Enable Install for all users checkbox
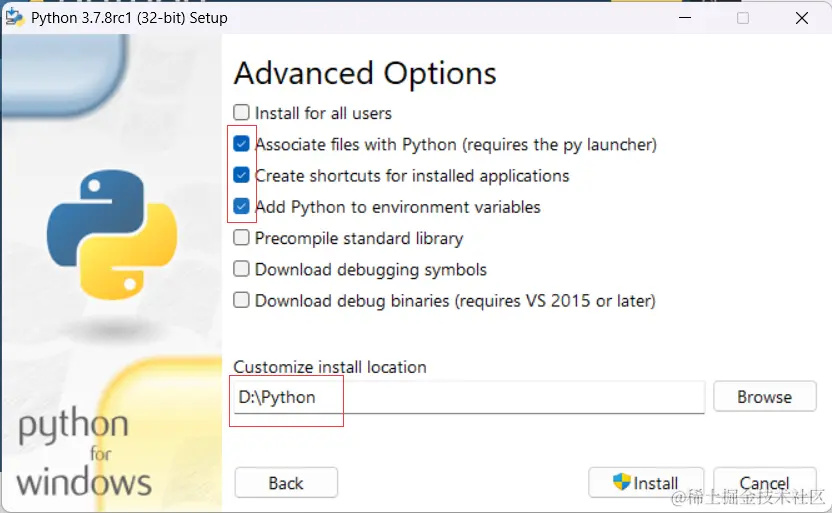 click(241, 112)
